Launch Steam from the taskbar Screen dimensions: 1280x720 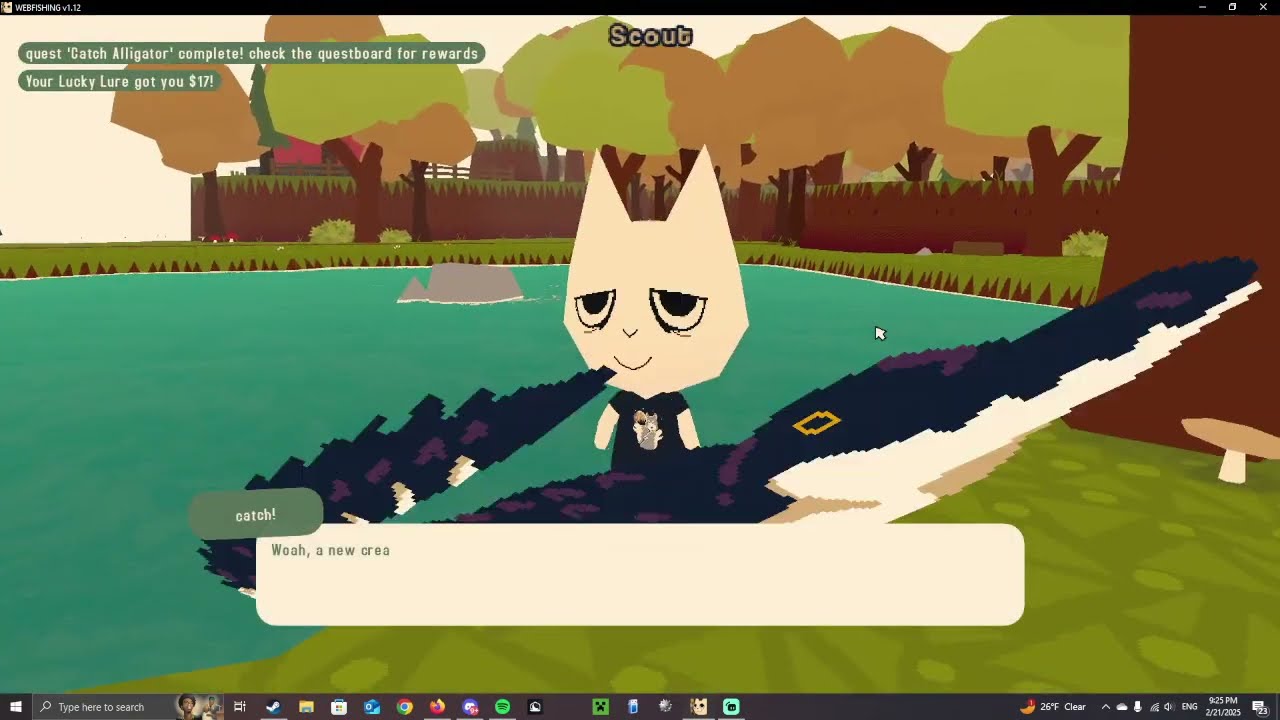[x=273, y=707]
